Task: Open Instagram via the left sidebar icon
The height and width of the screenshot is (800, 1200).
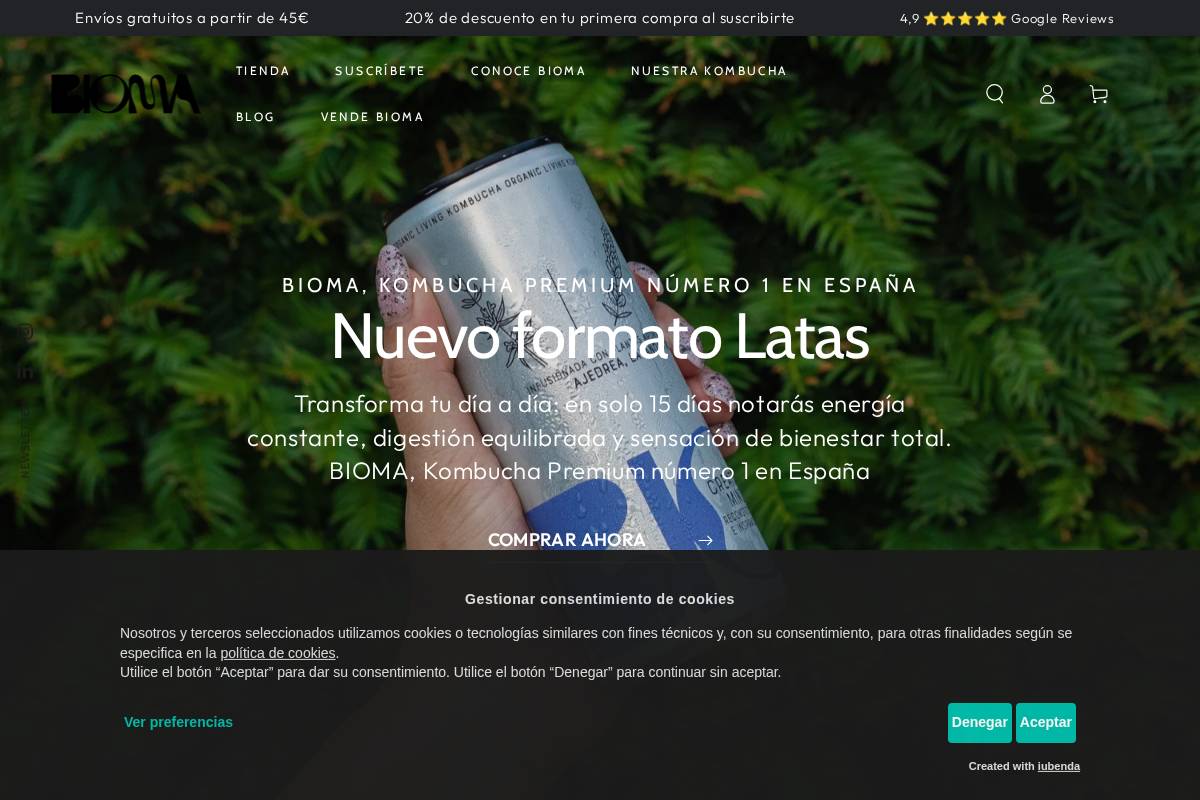Action: [x=27, y=332]
